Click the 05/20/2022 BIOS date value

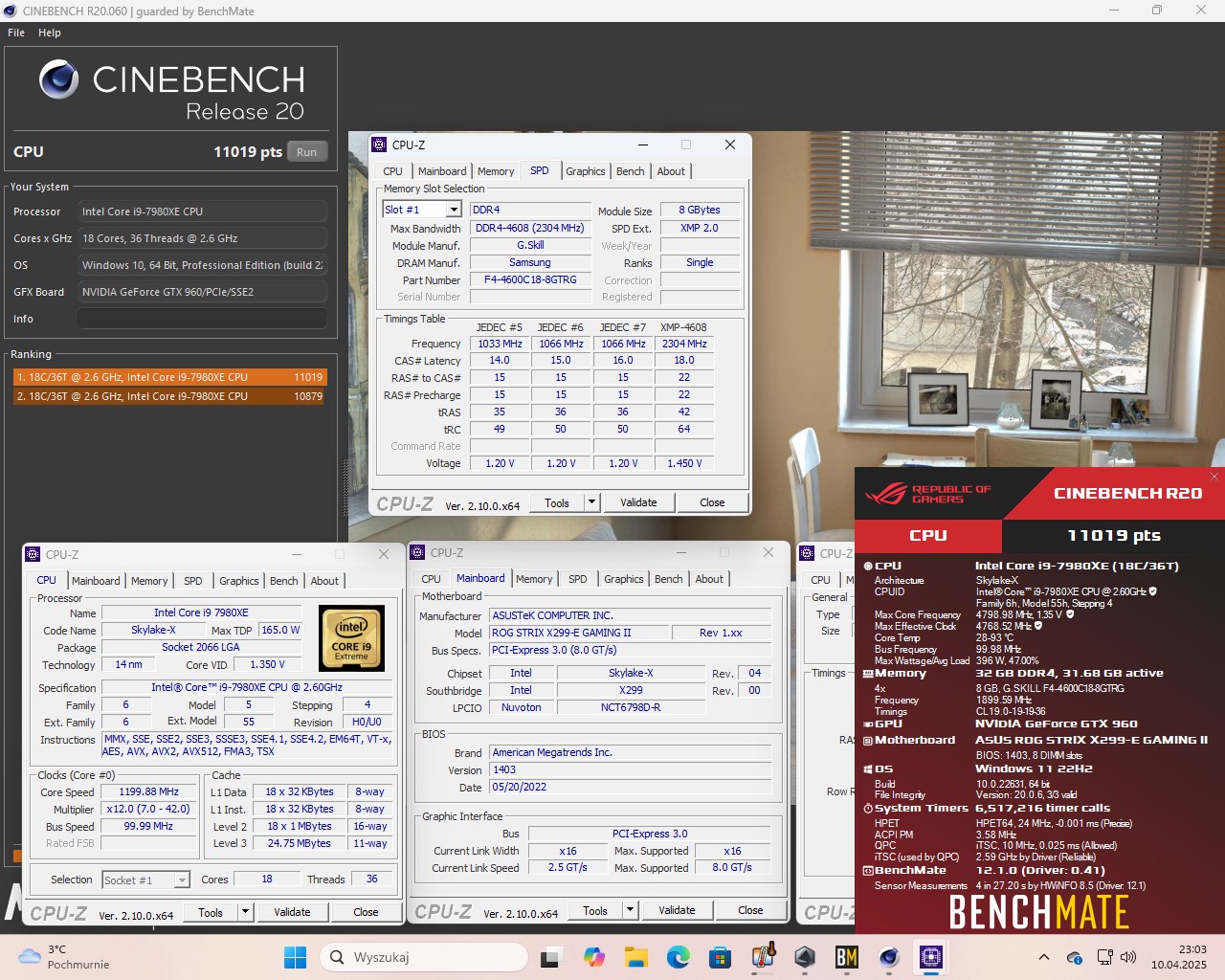click(x=630, y=787)
